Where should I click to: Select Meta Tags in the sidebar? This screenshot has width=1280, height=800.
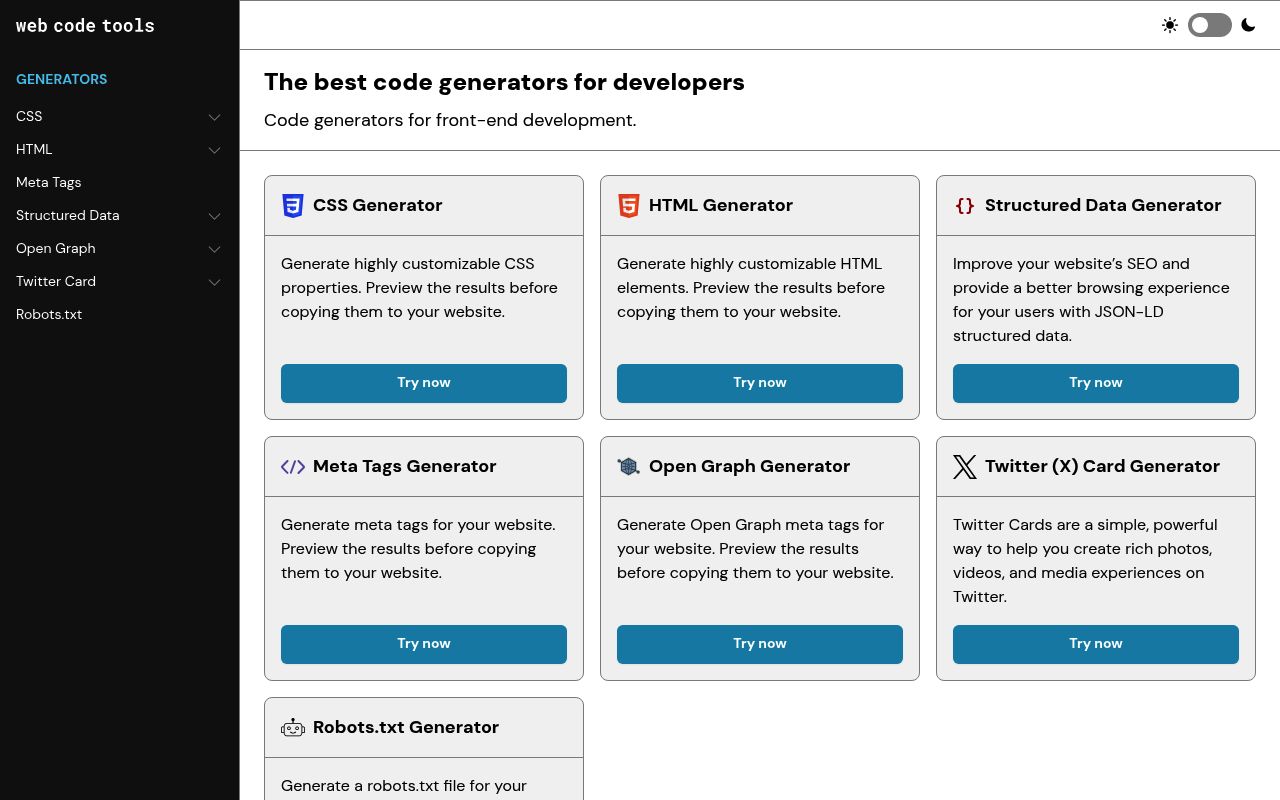click(48, 182)
